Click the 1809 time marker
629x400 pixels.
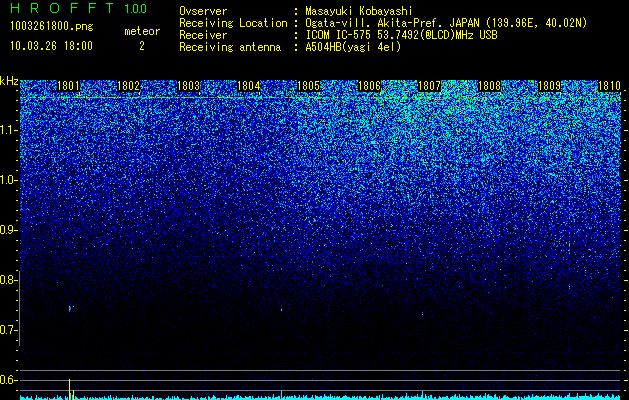[549, 86]
